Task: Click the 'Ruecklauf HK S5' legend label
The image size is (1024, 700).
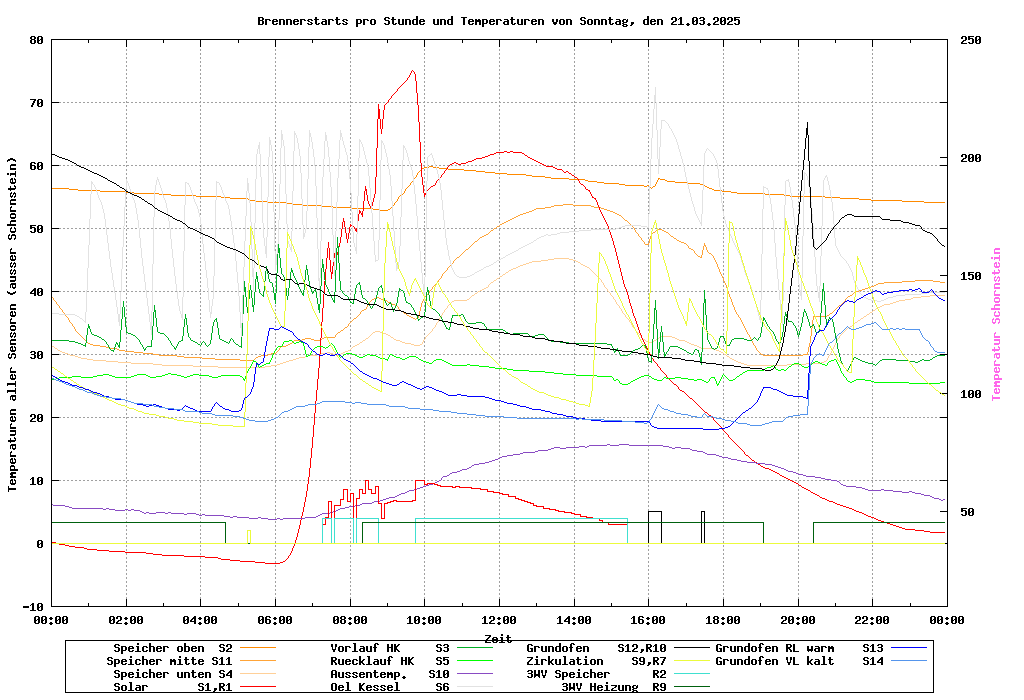Action: [390, 661]
